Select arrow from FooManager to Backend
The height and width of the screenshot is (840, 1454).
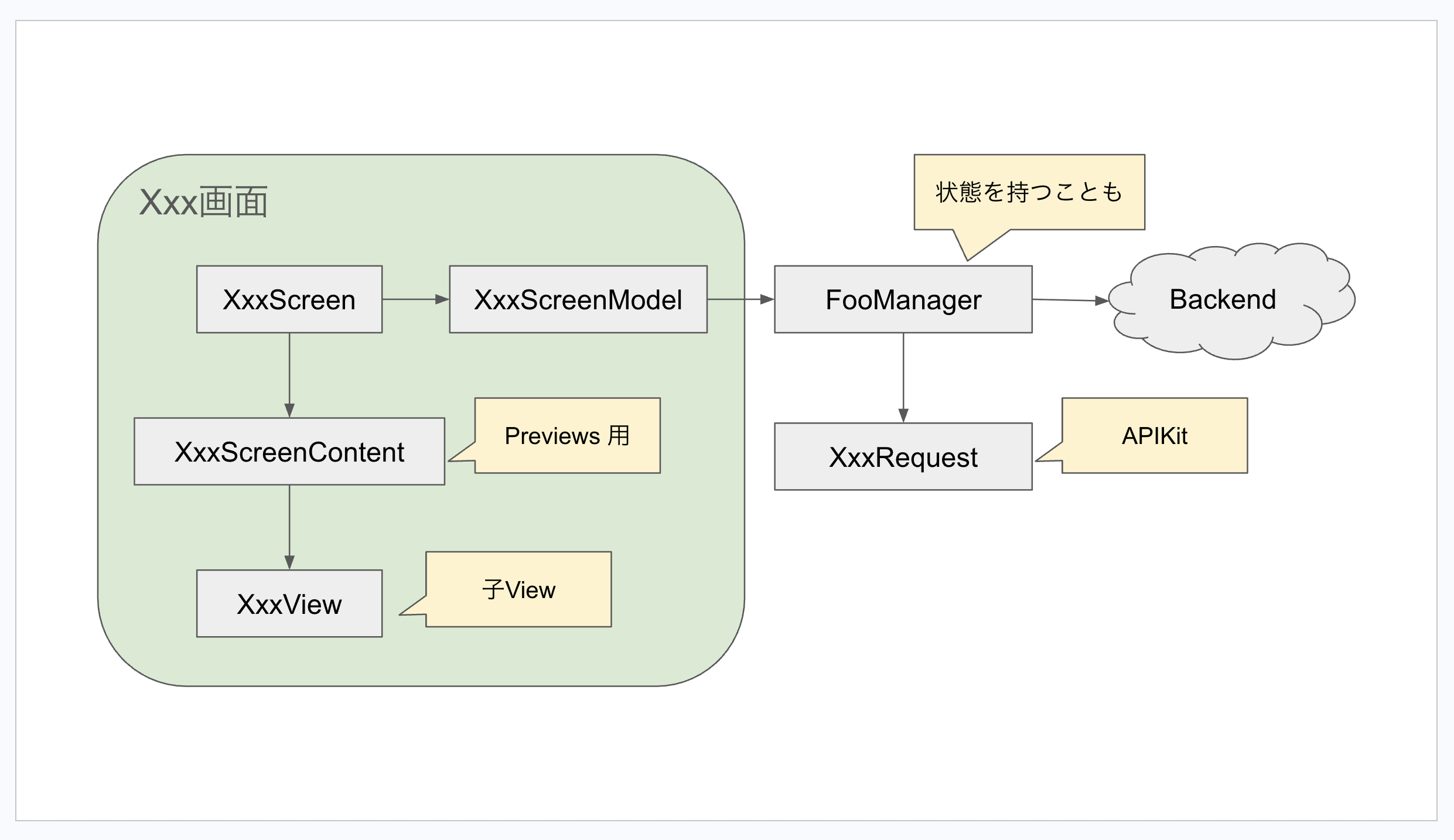tap(1069, 301)
